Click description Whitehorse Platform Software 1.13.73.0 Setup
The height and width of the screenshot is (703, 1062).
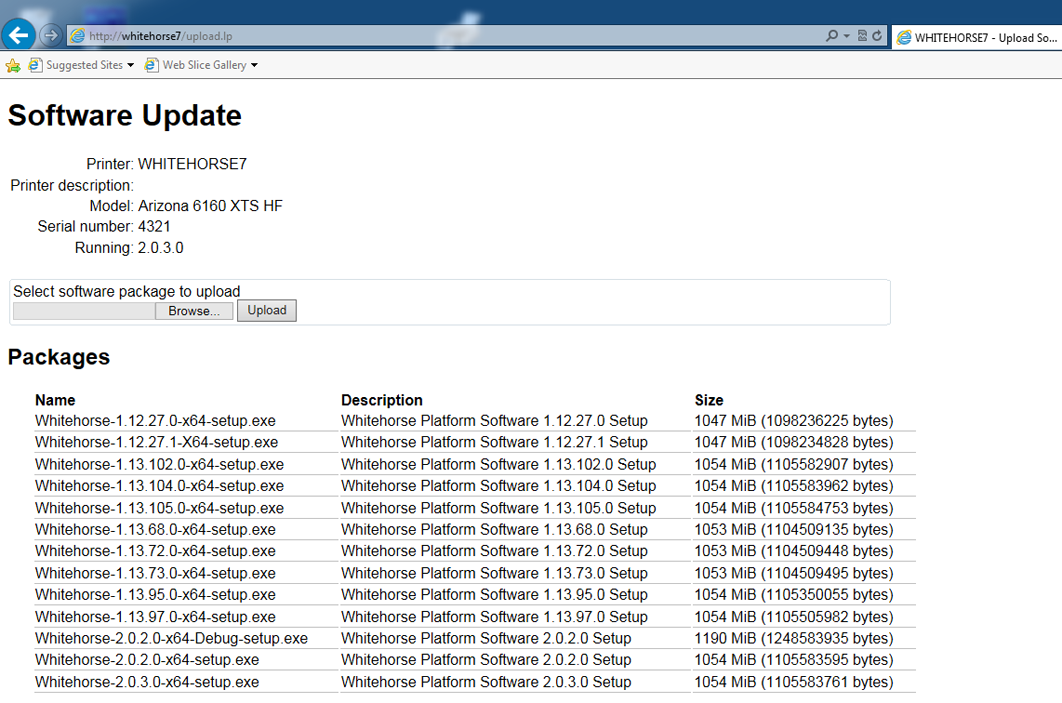point(494,573)
